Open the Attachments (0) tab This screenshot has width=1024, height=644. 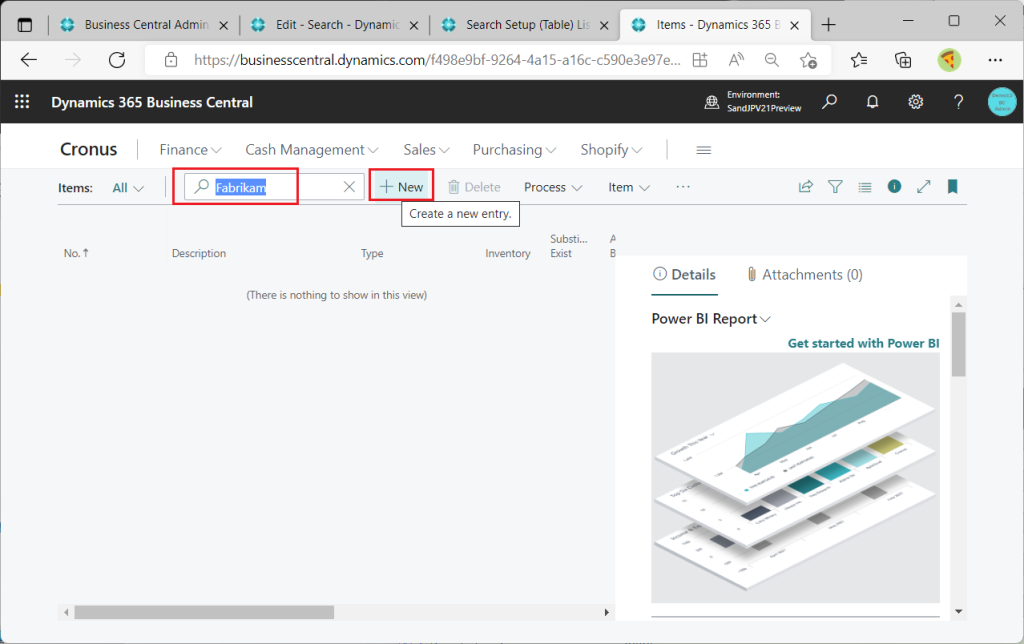805,275
